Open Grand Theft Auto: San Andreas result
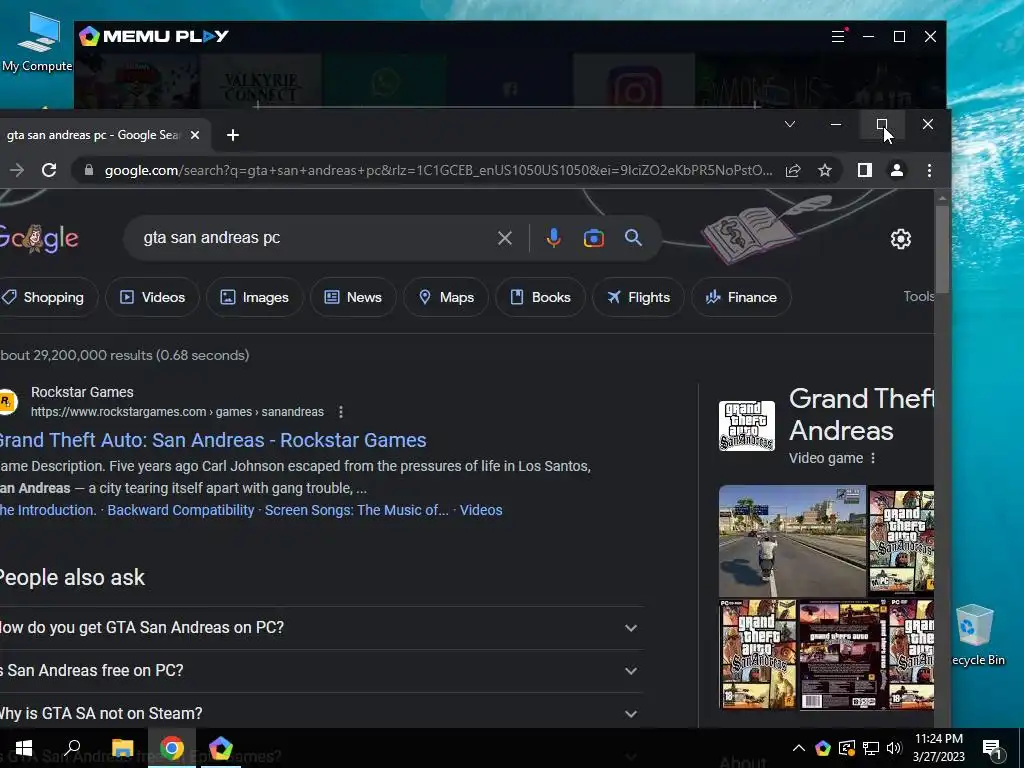This screenshot has height=768, width=1024. pyautogui.click(x=213, y=440)
